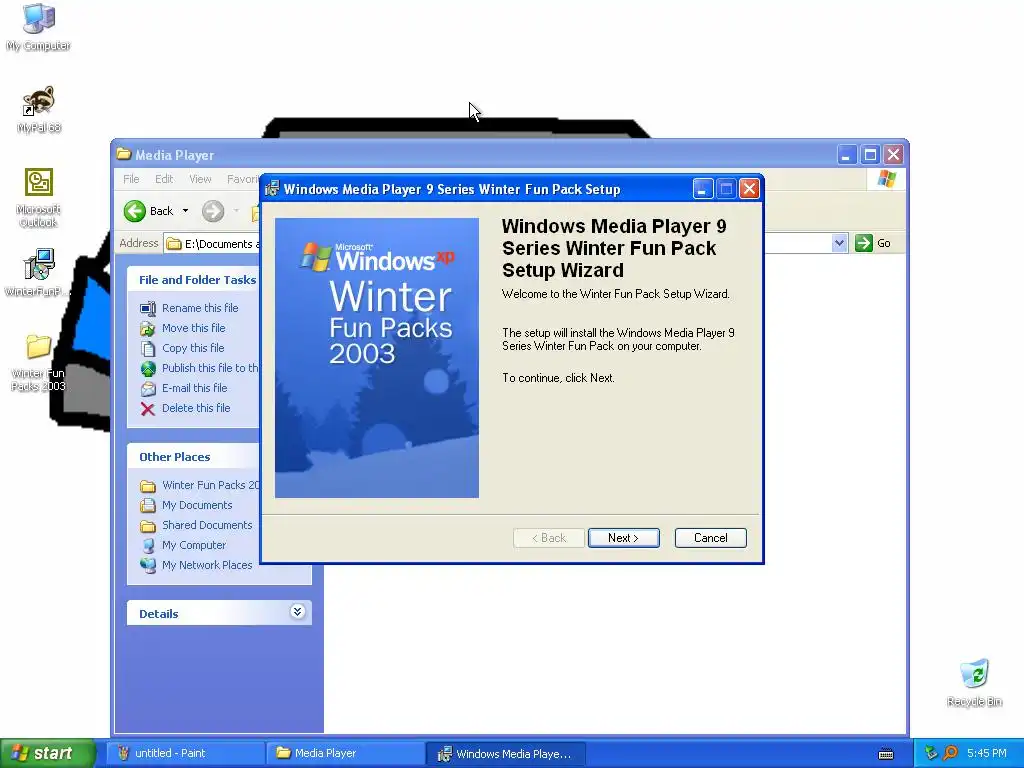Click the E-mail envelope icon
This screenshot has height=768, width=1024.
pos(148,389)
